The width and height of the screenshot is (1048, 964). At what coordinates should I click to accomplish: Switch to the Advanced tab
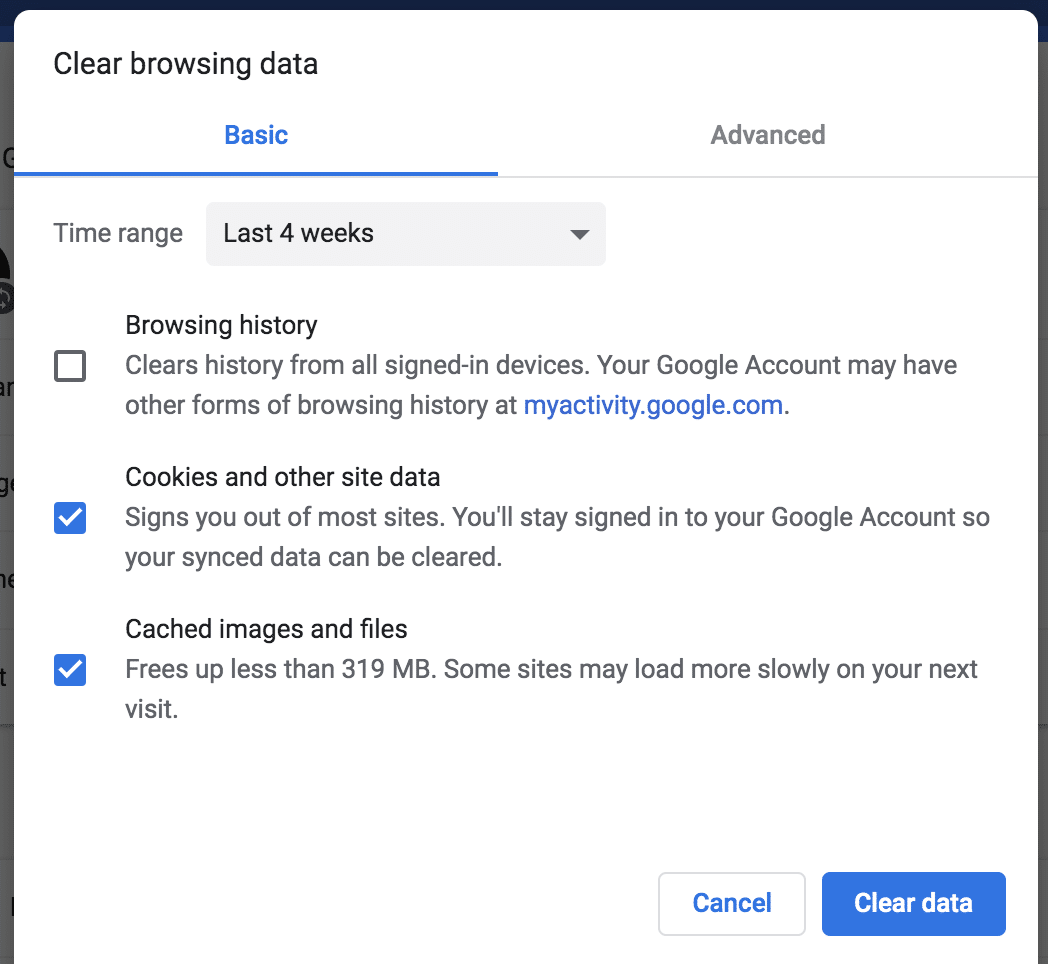[x=768, y=135]
